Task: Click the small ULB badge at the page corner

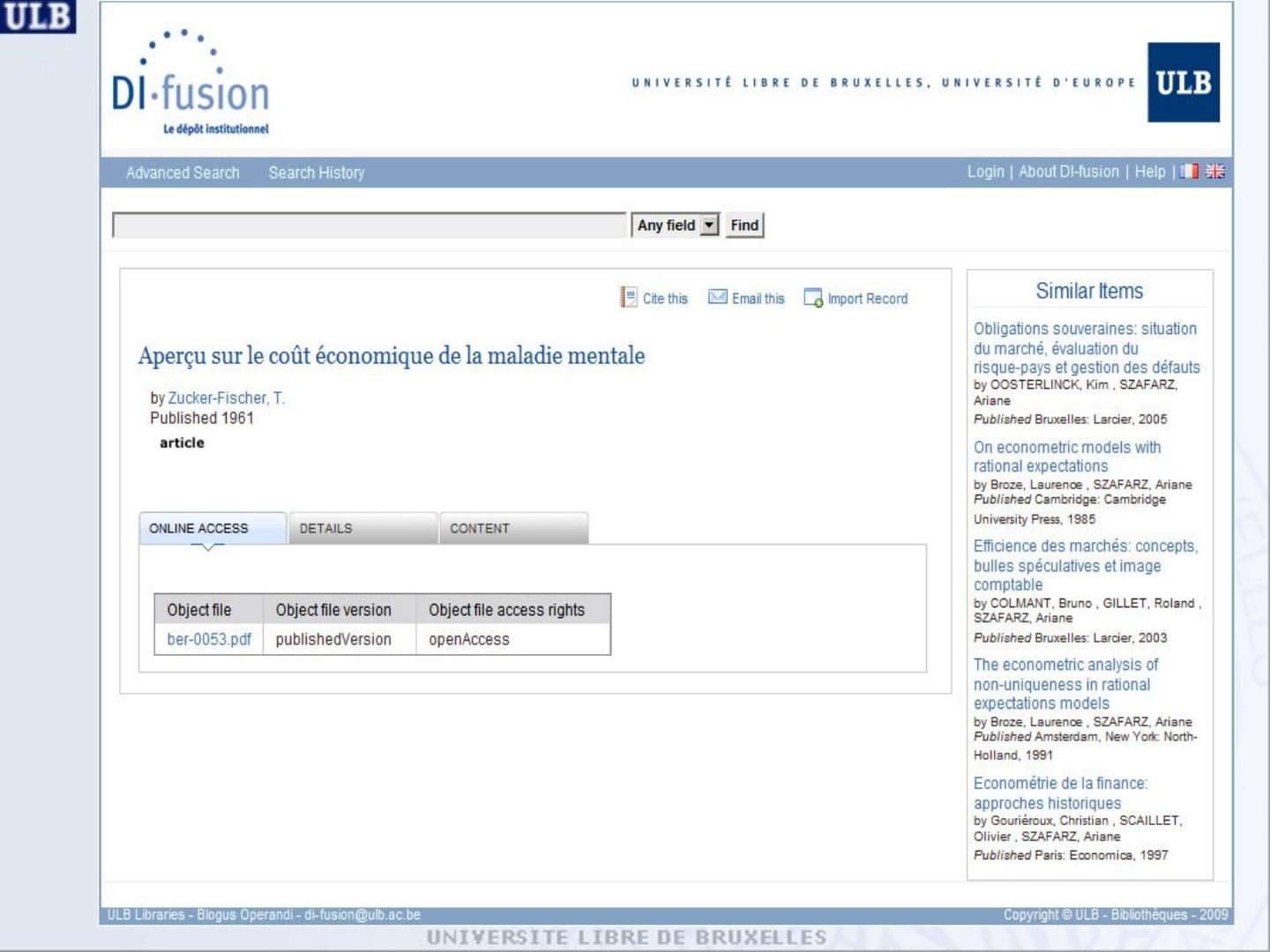Action: 38,16
